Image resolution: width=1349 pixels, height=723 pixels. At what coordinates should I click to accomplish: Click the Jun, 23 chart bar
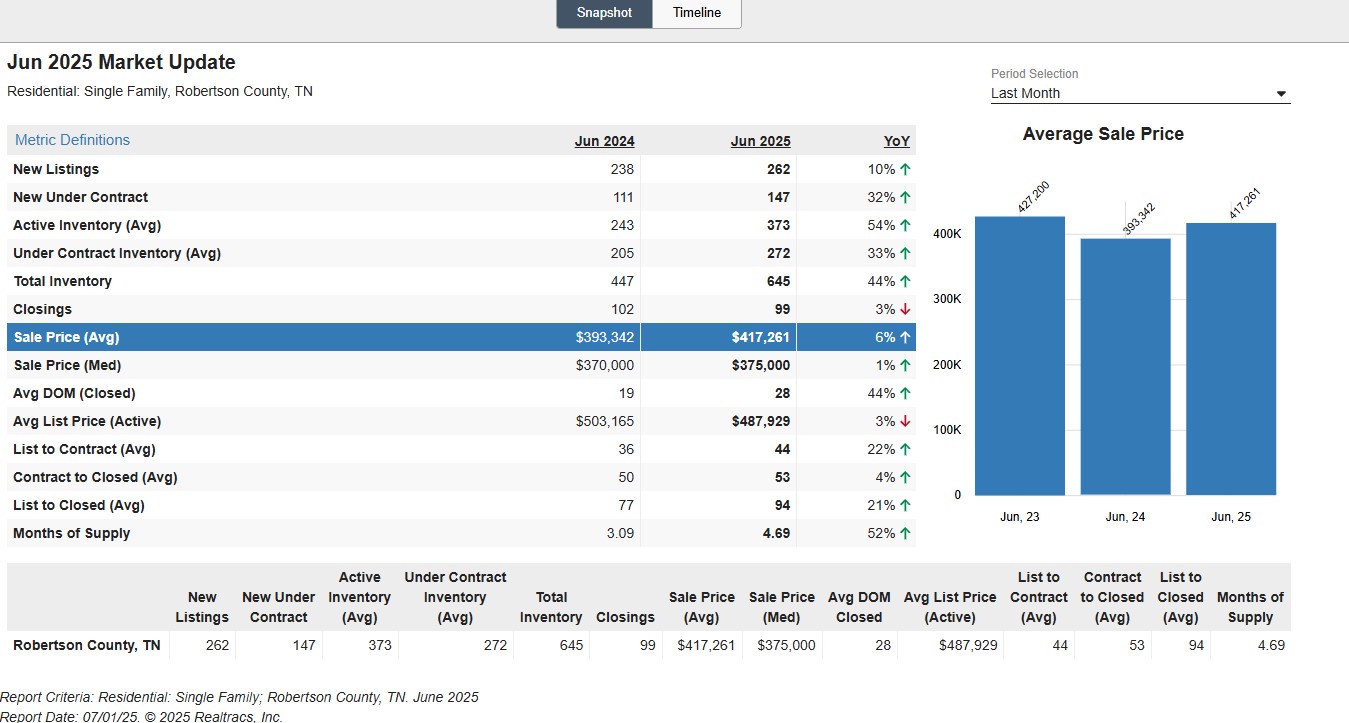pos(1020,355)
